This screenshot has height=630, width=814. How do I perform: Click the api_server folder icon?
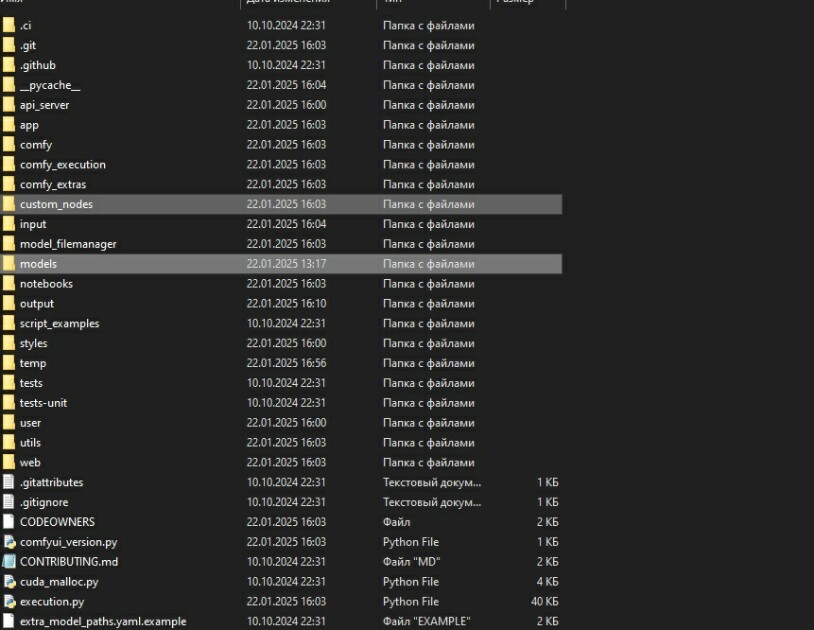tap(8, 104)
